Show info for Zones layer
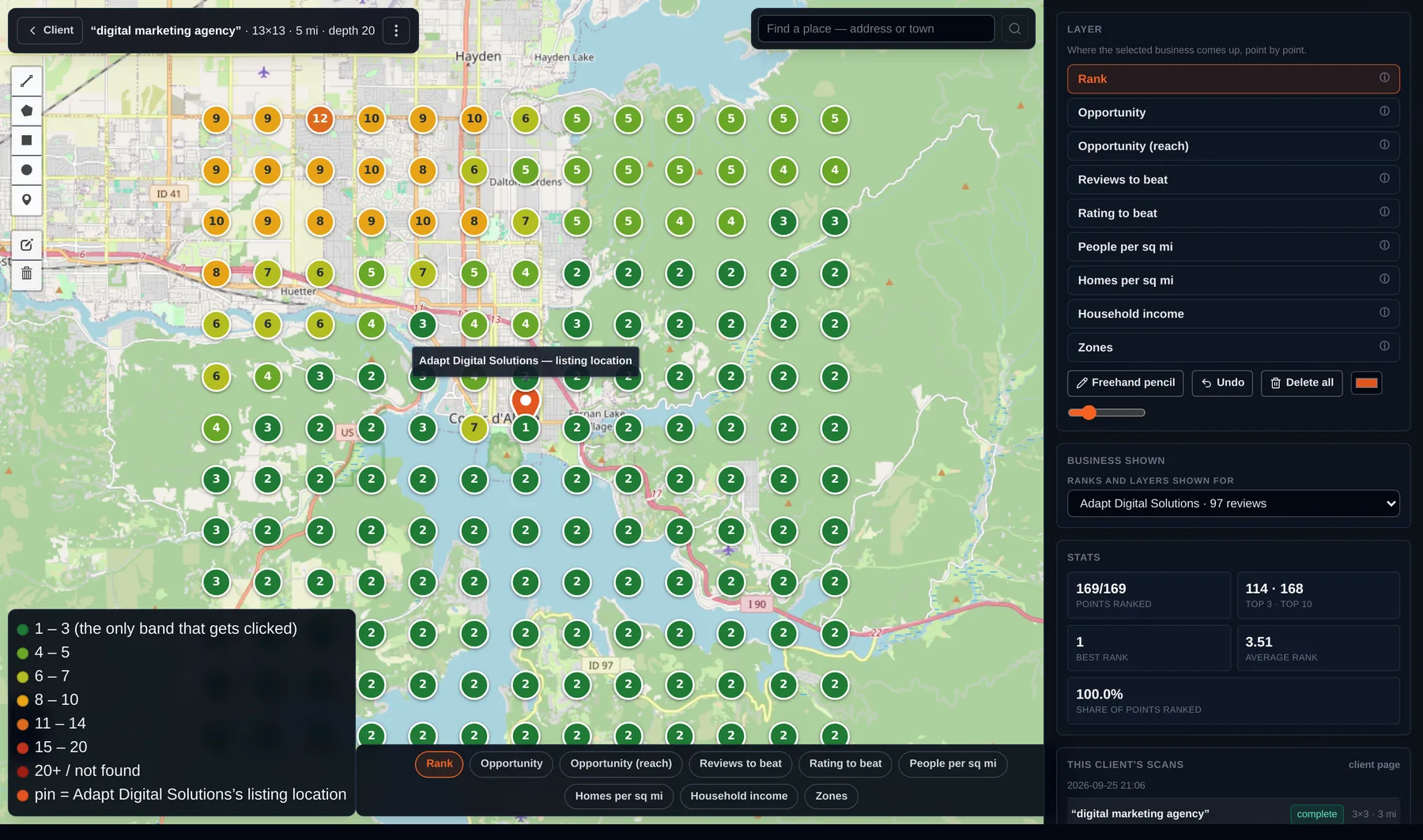 (x=1384, y=346)
